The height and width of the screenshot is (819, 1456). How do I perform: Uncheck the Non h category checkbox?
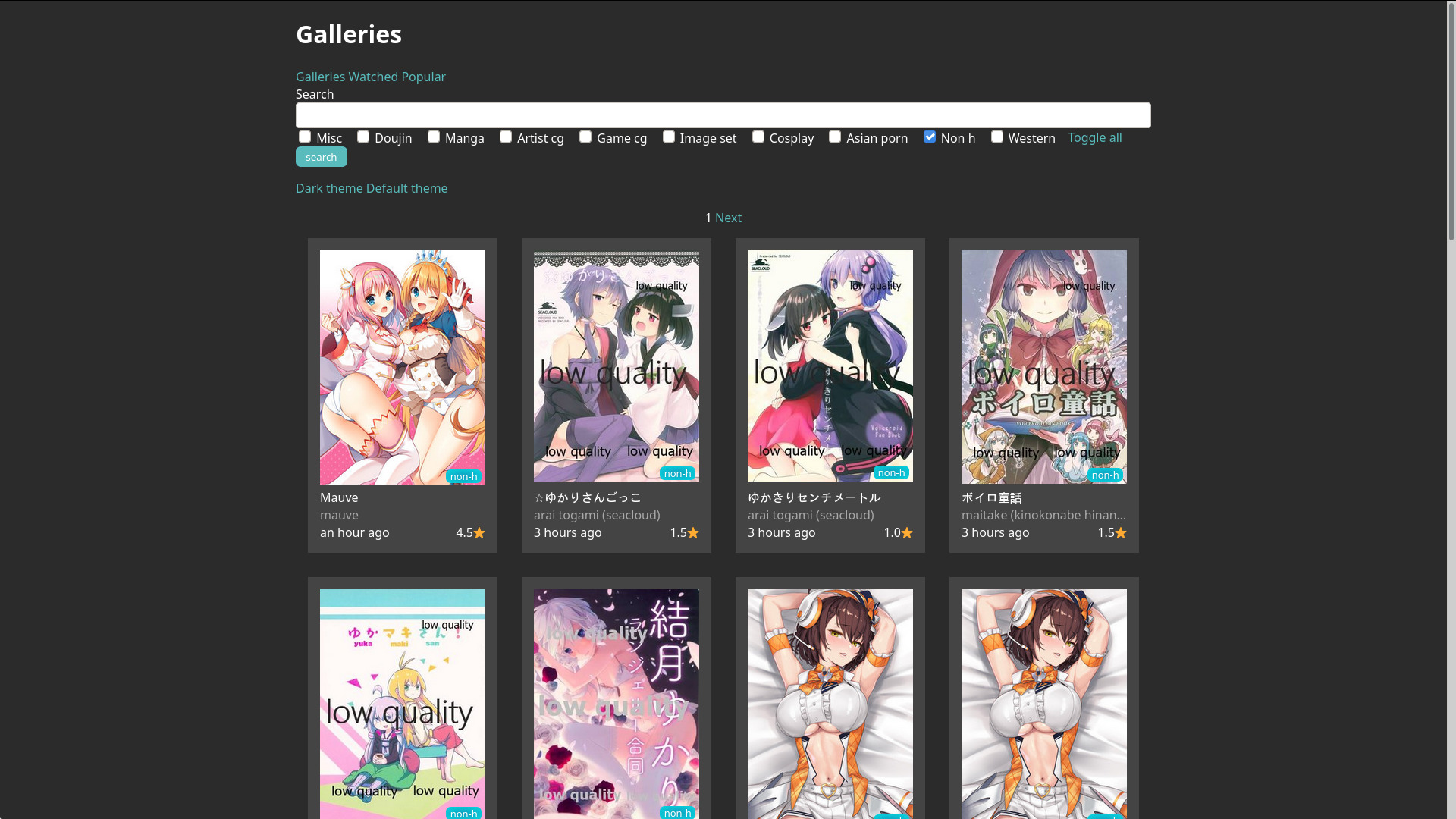(x=930, y=136)
